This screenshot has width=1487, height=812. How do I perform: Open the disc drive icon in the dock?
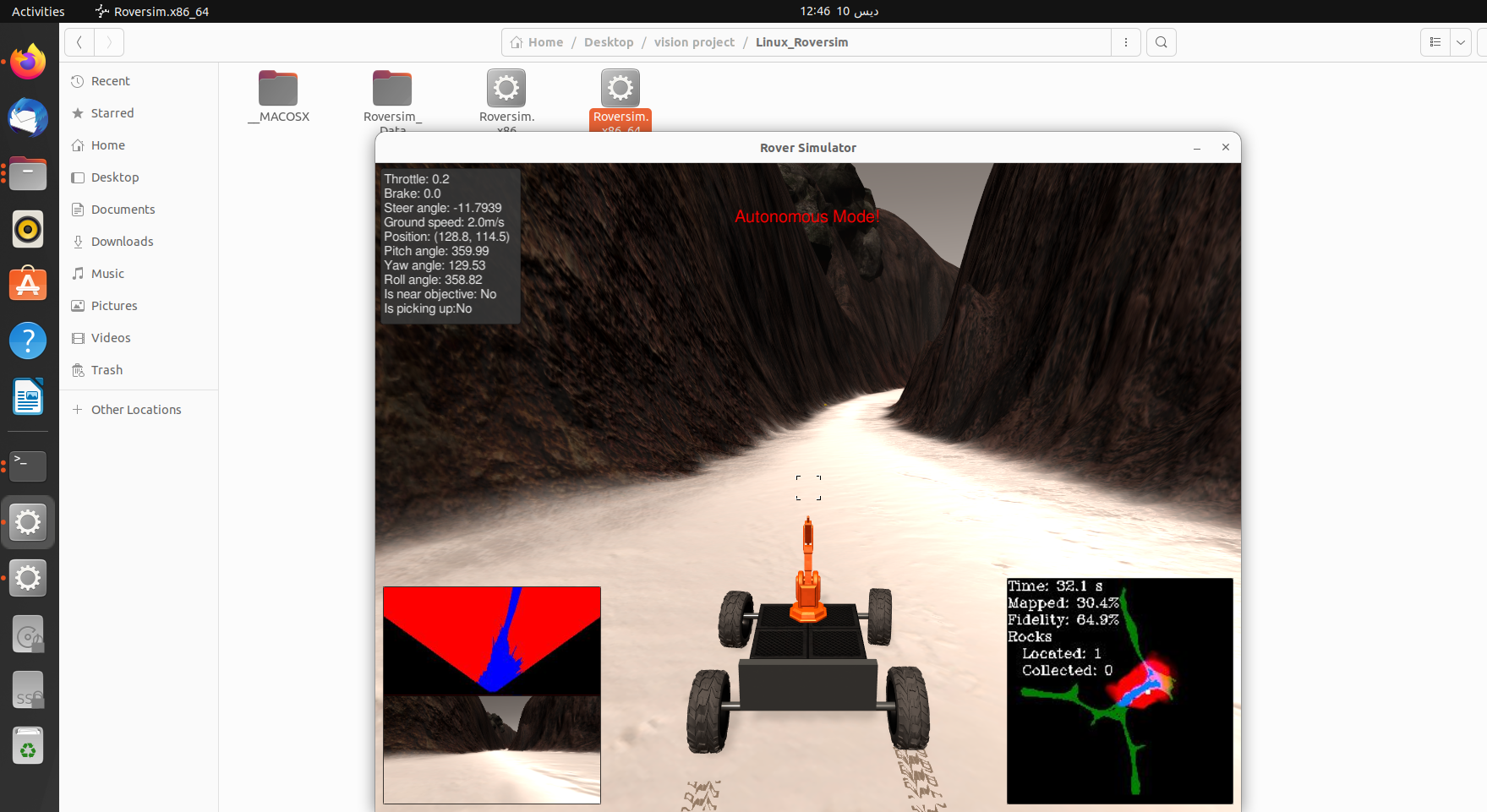[28, 635]
